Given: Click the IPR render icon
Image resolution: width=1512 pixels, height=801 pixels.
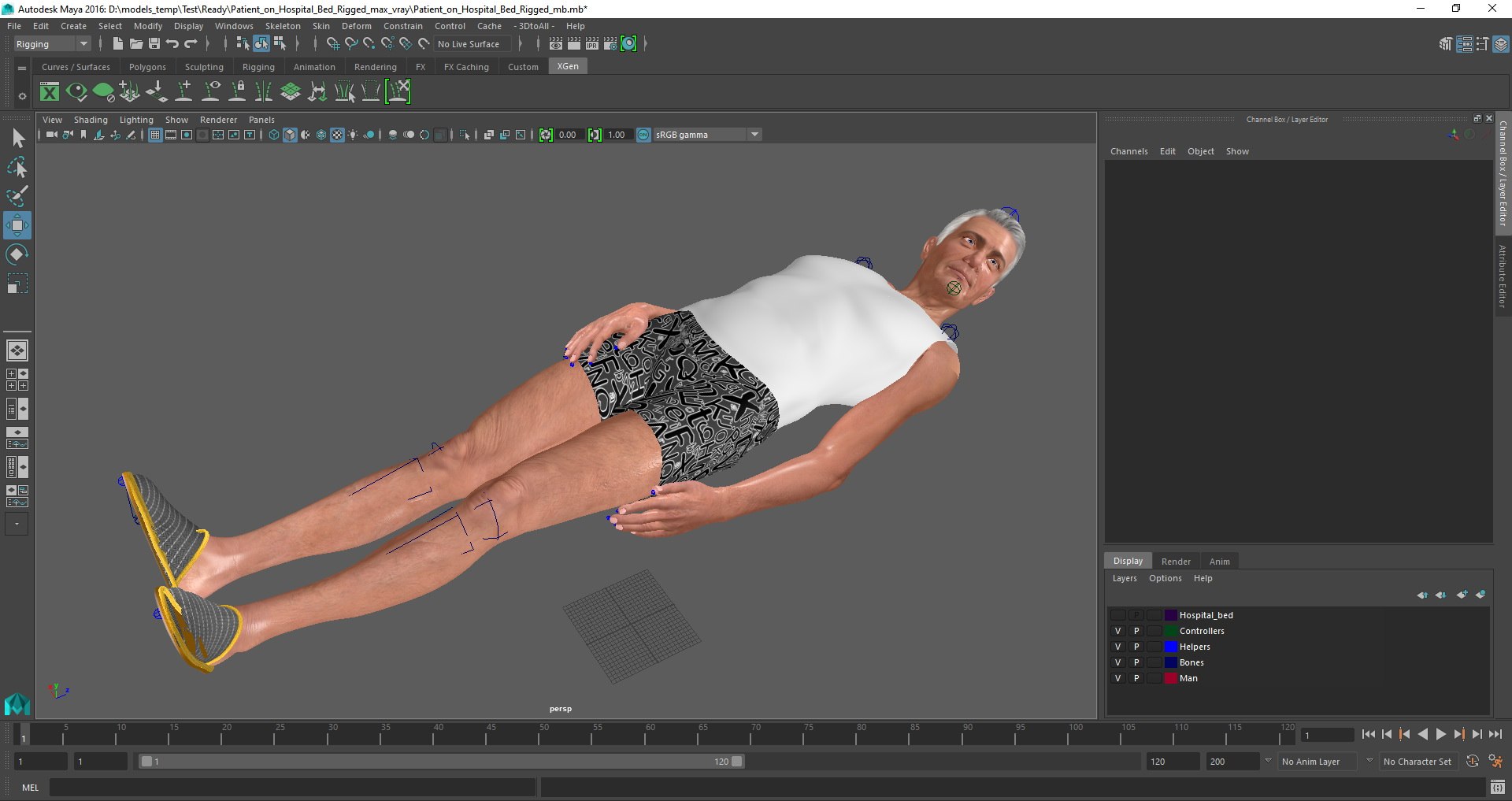Looking at the screenshot, I should tap(592, 44).
